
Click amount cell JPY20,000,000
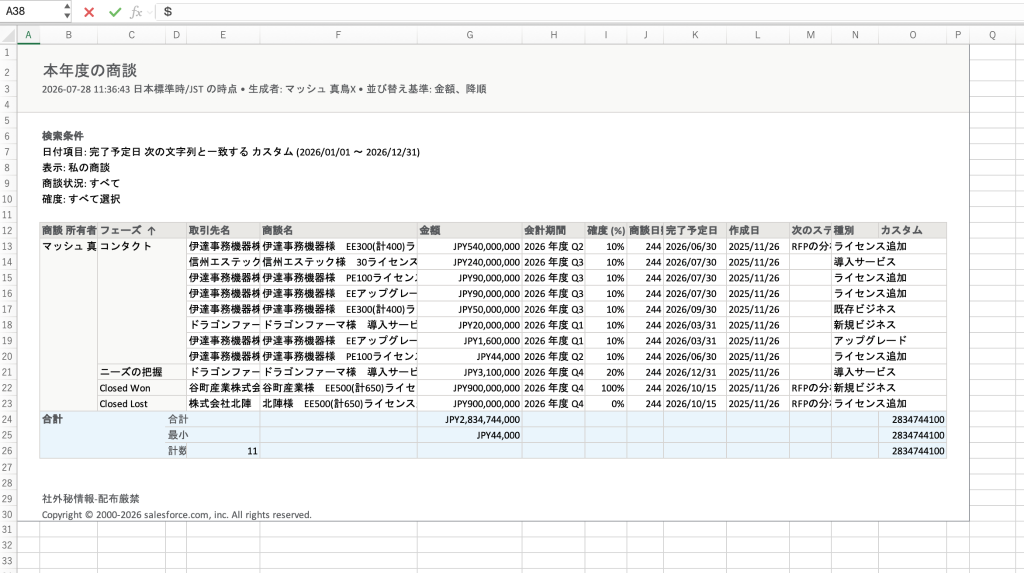470,325
